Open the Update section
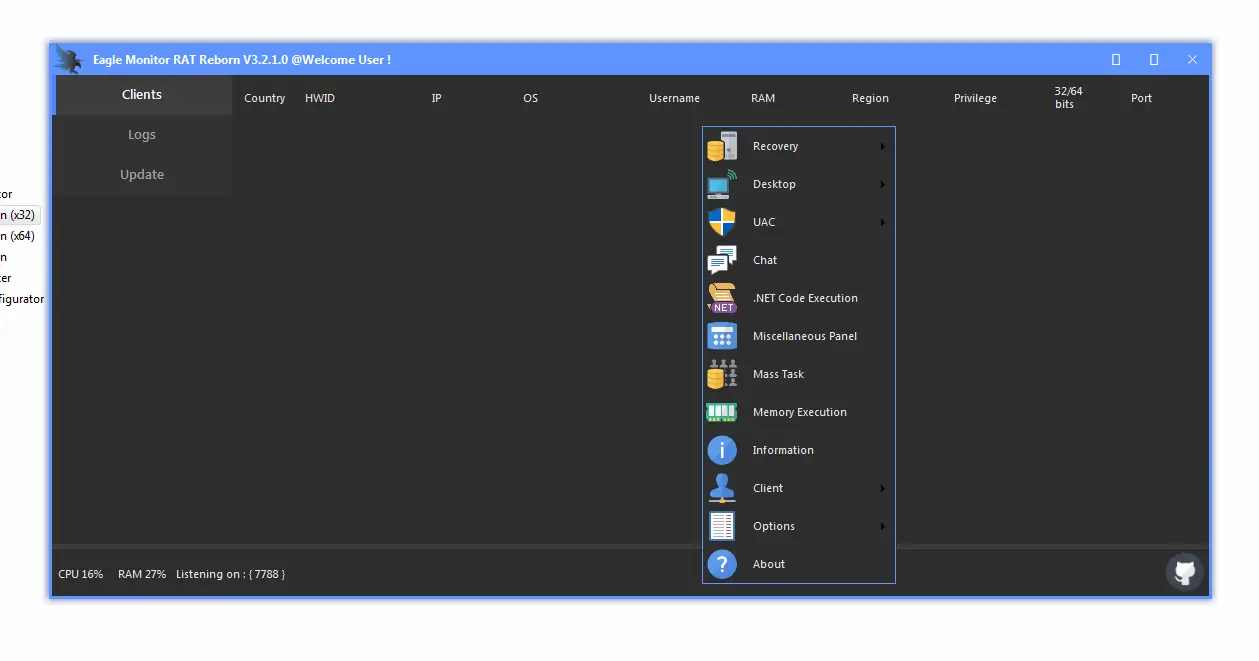 point(141,174)
